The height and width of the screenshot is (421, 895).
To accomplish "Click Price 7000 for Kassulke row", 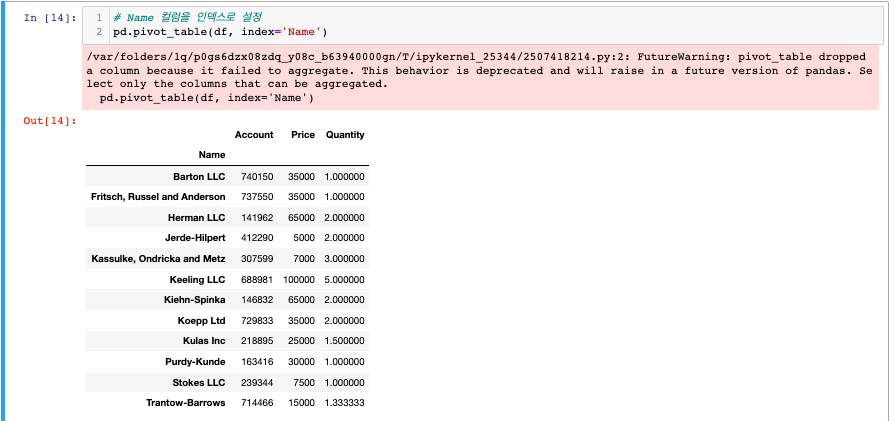I will 304,258.
